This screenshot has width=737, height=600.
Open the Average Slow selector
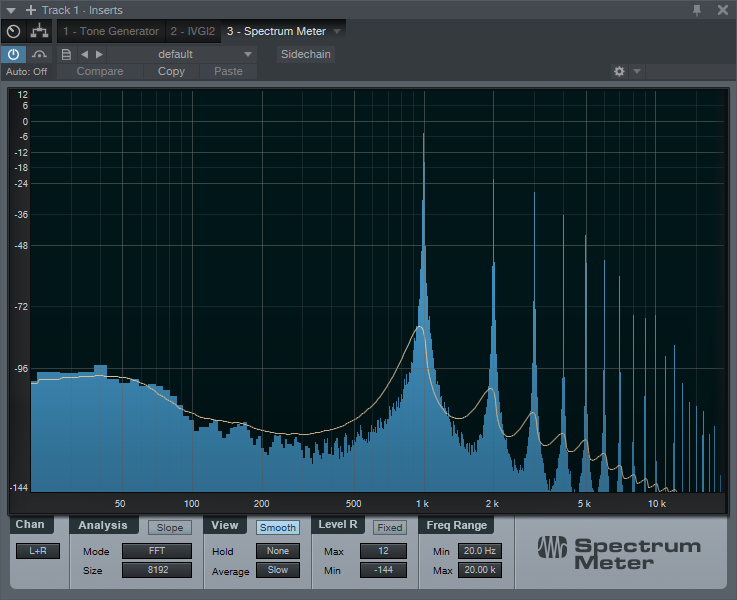(x=278, y=570)
